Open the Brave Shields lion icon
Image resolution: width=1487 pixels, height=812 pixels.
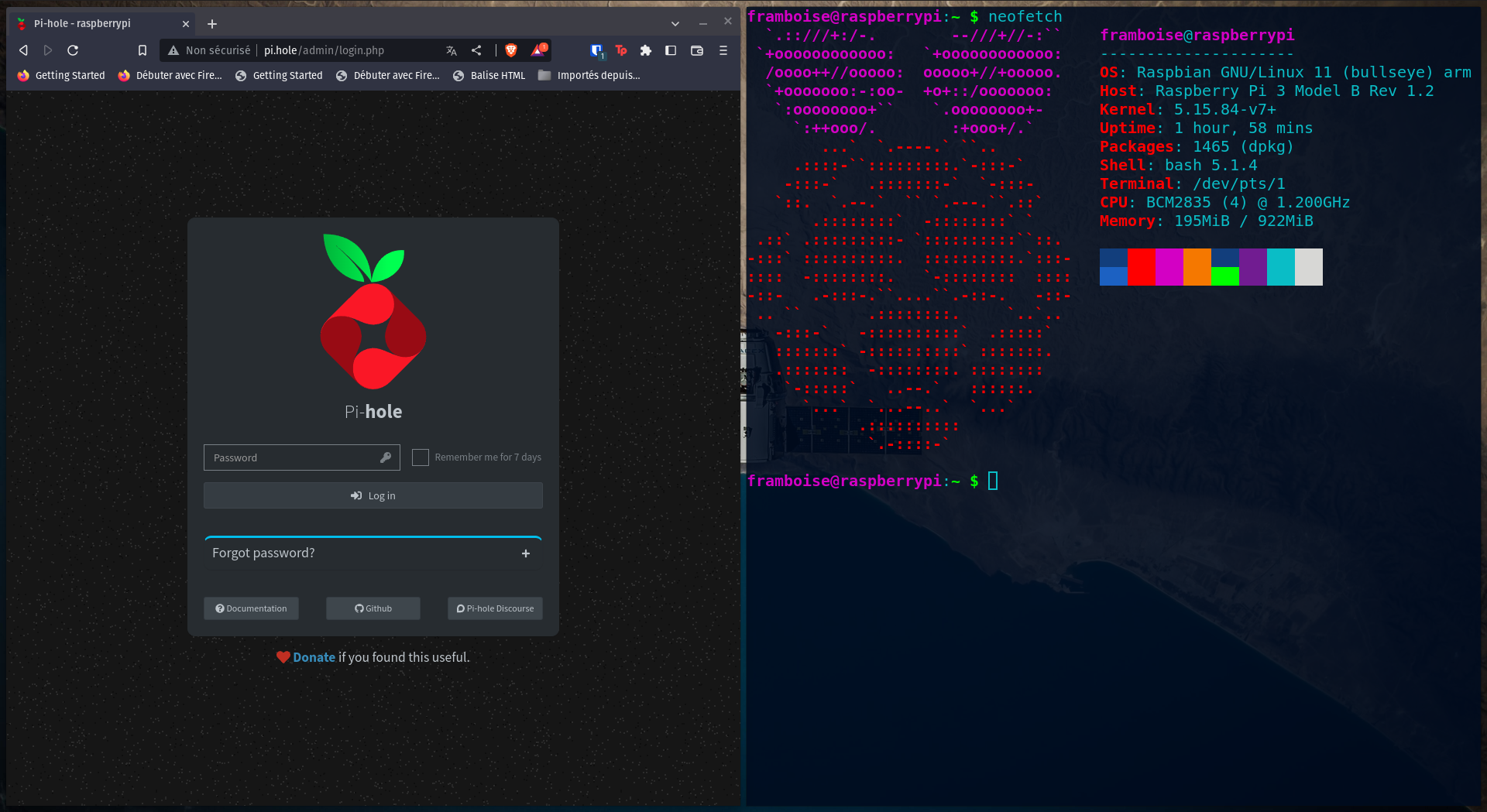(x=511, y=50)
